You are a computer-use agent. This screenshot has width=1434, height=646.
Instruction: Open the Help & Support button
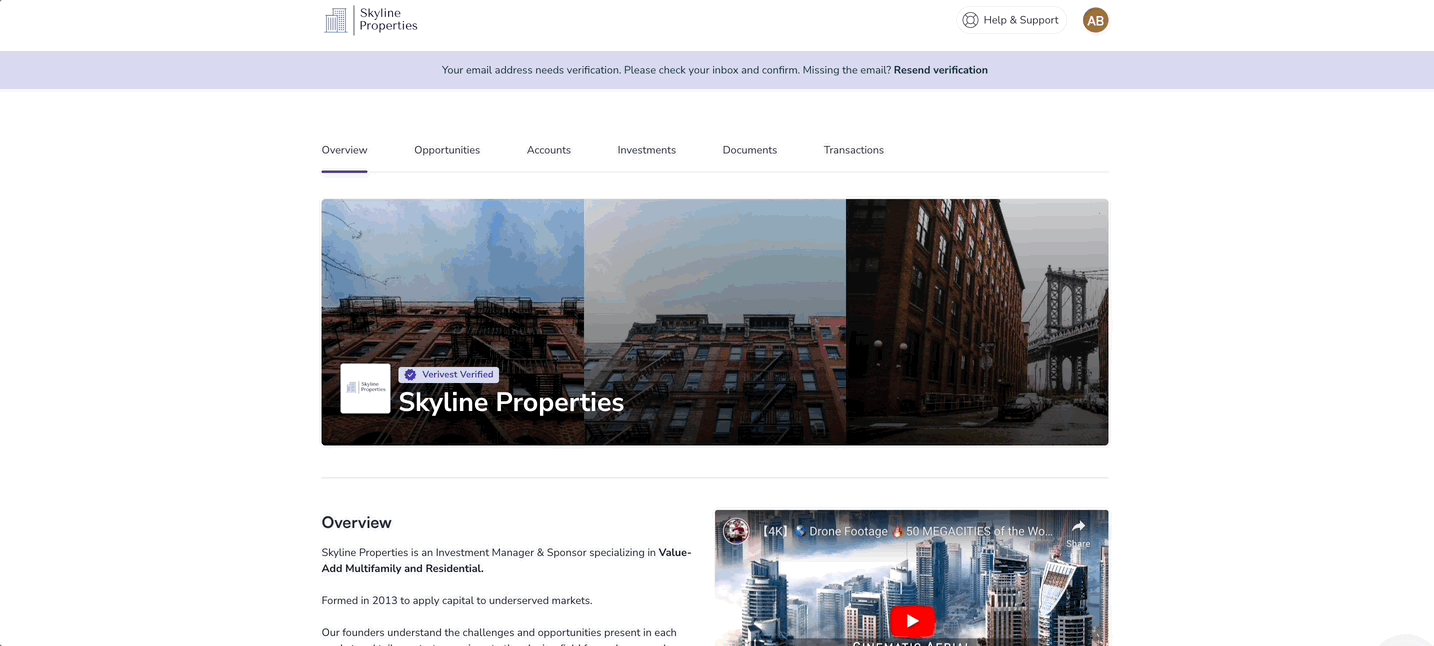point(1011,20)
